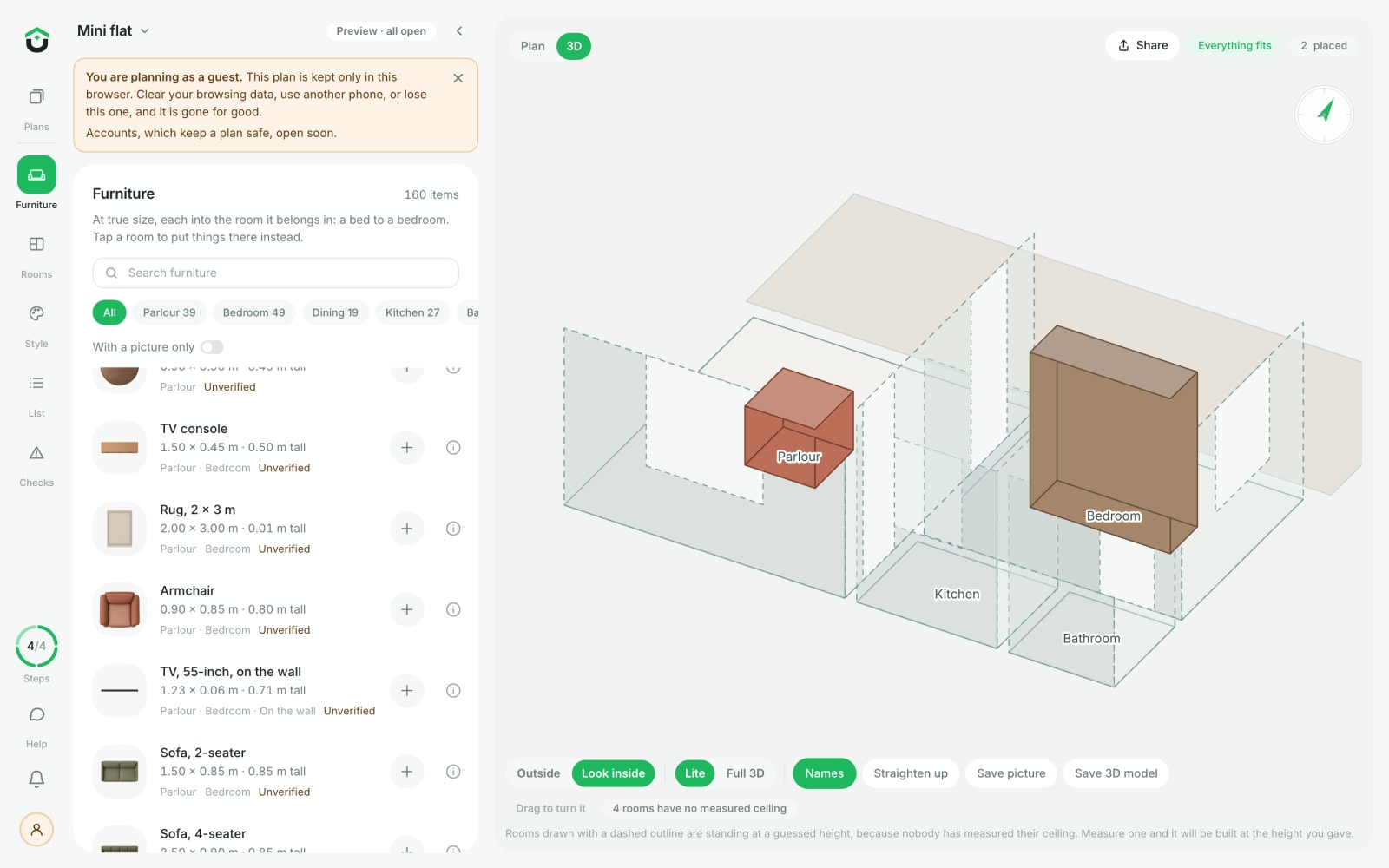The image size is (1389, 868).
Task: Open the Mini flat plan dropdown
Action: coord(114,30)
